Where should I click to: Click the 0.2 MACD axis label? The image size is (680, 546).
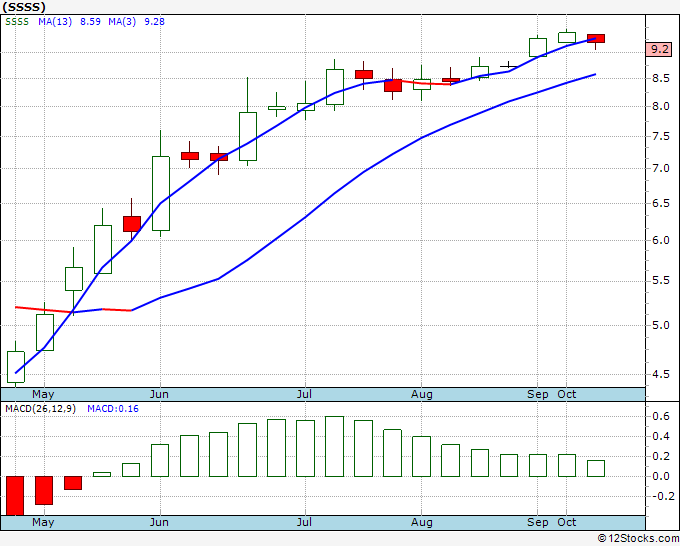tap(660, 456)
